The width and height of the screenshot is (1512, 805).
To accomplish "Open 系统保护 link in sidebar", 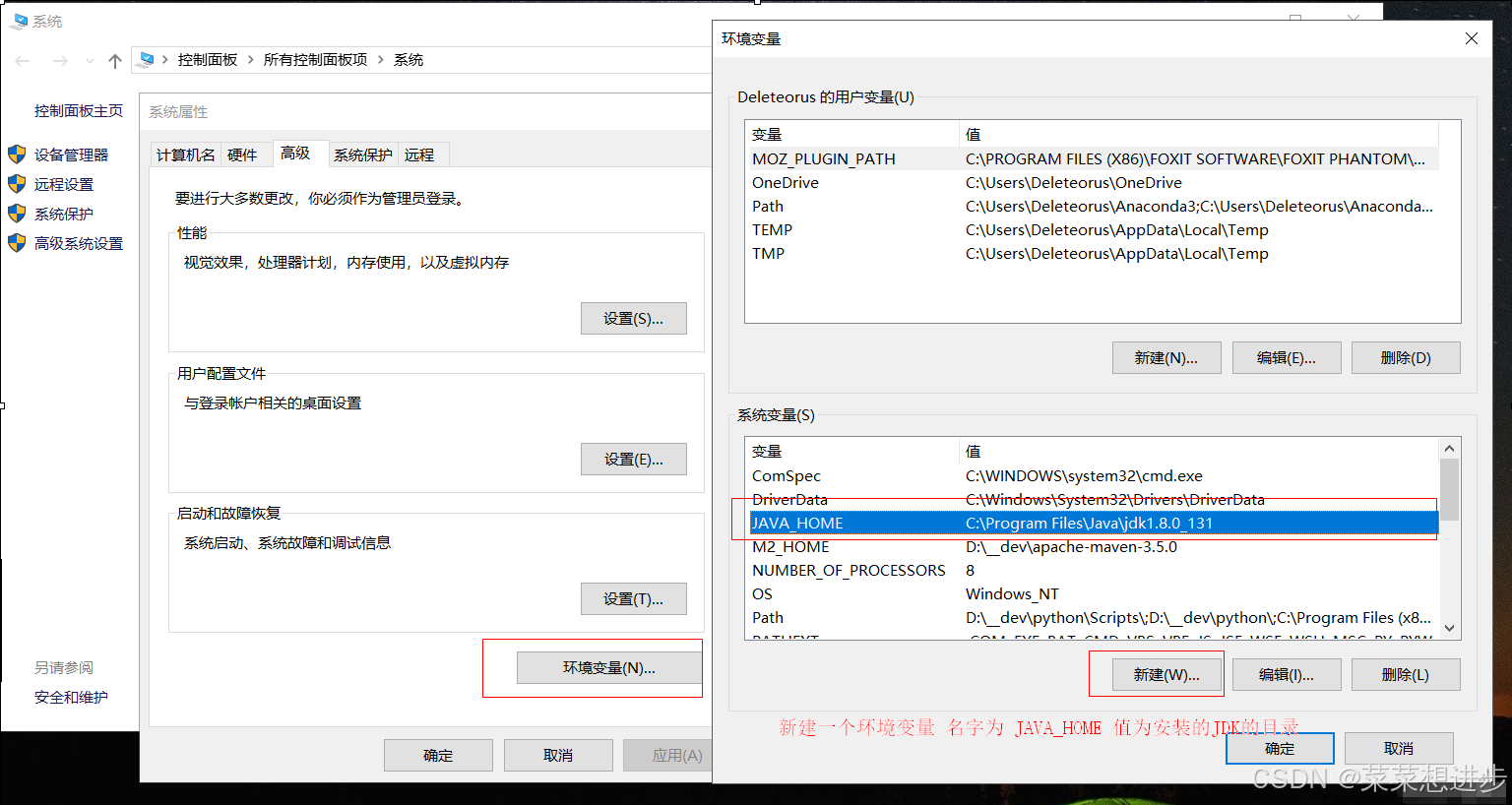I will pyautogui.click(x=64, y=214).
